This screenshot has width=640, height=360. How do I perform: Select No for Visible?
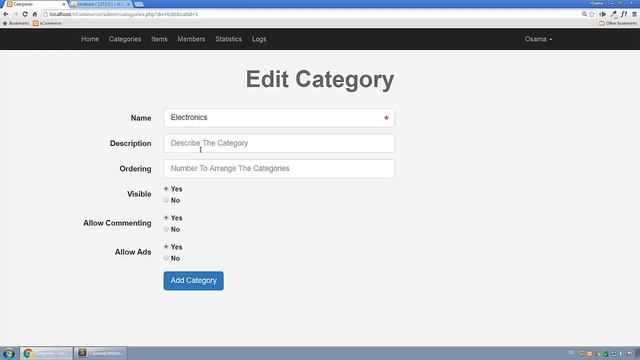coord(166,200)
